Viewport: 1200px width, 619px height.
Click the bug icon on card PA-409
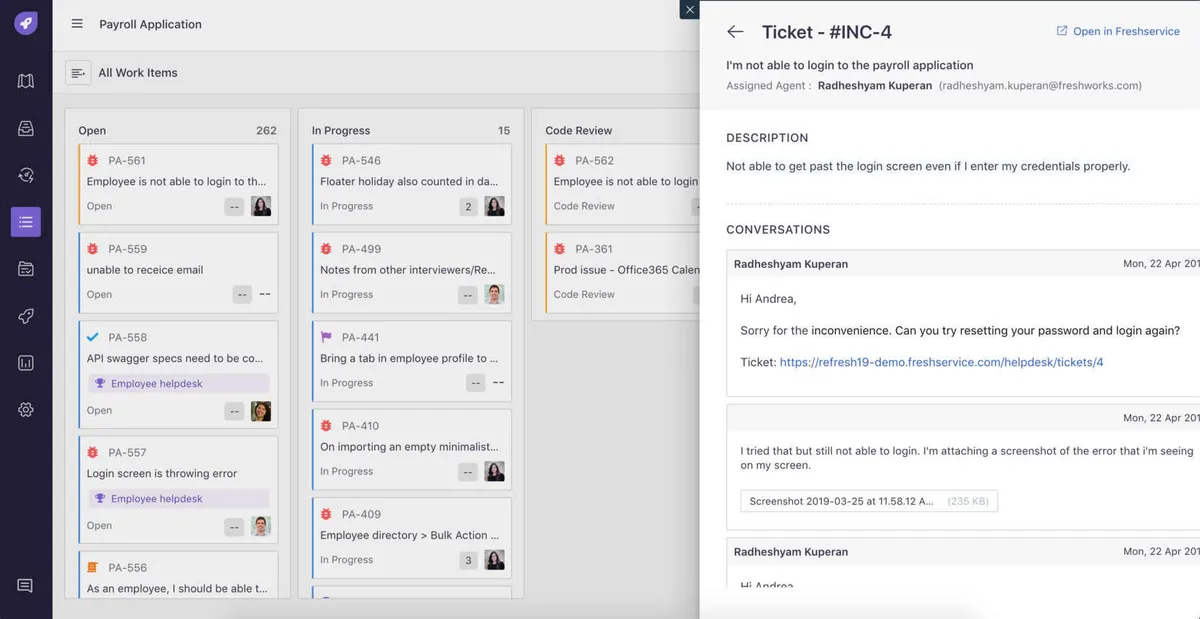326,514
